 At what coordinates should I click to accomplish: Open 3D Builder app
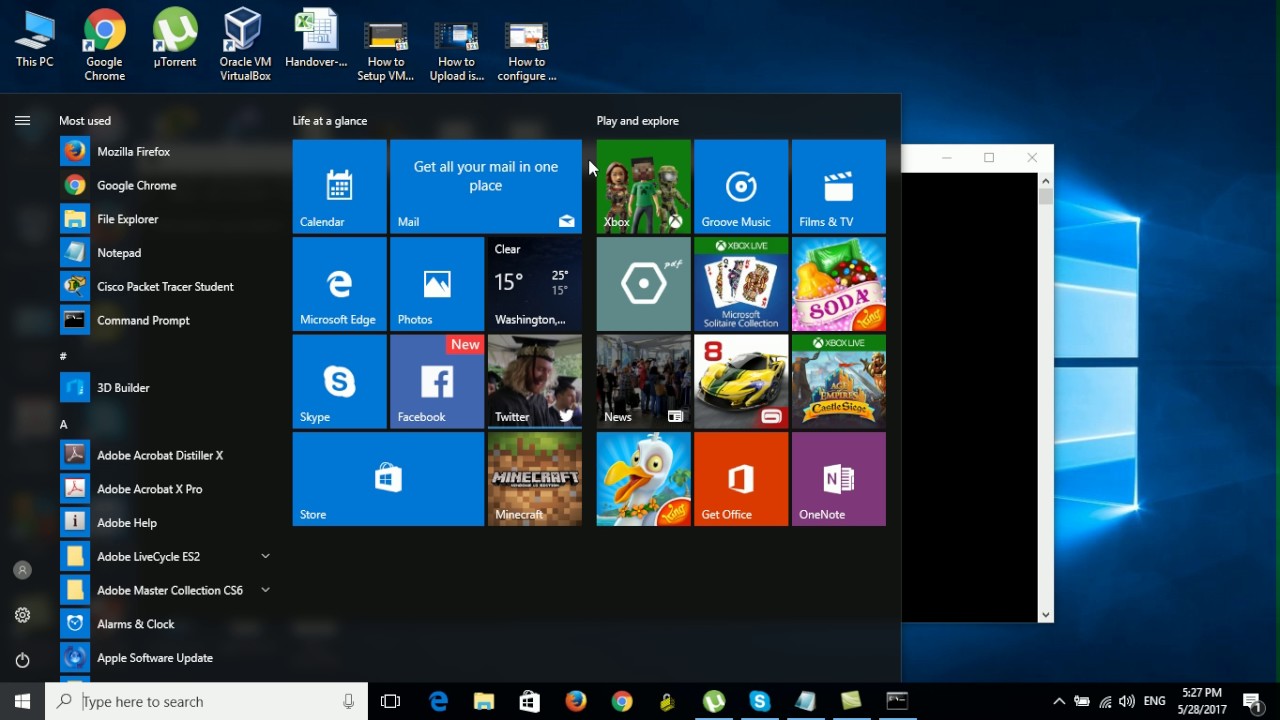(x=166, y=388)
